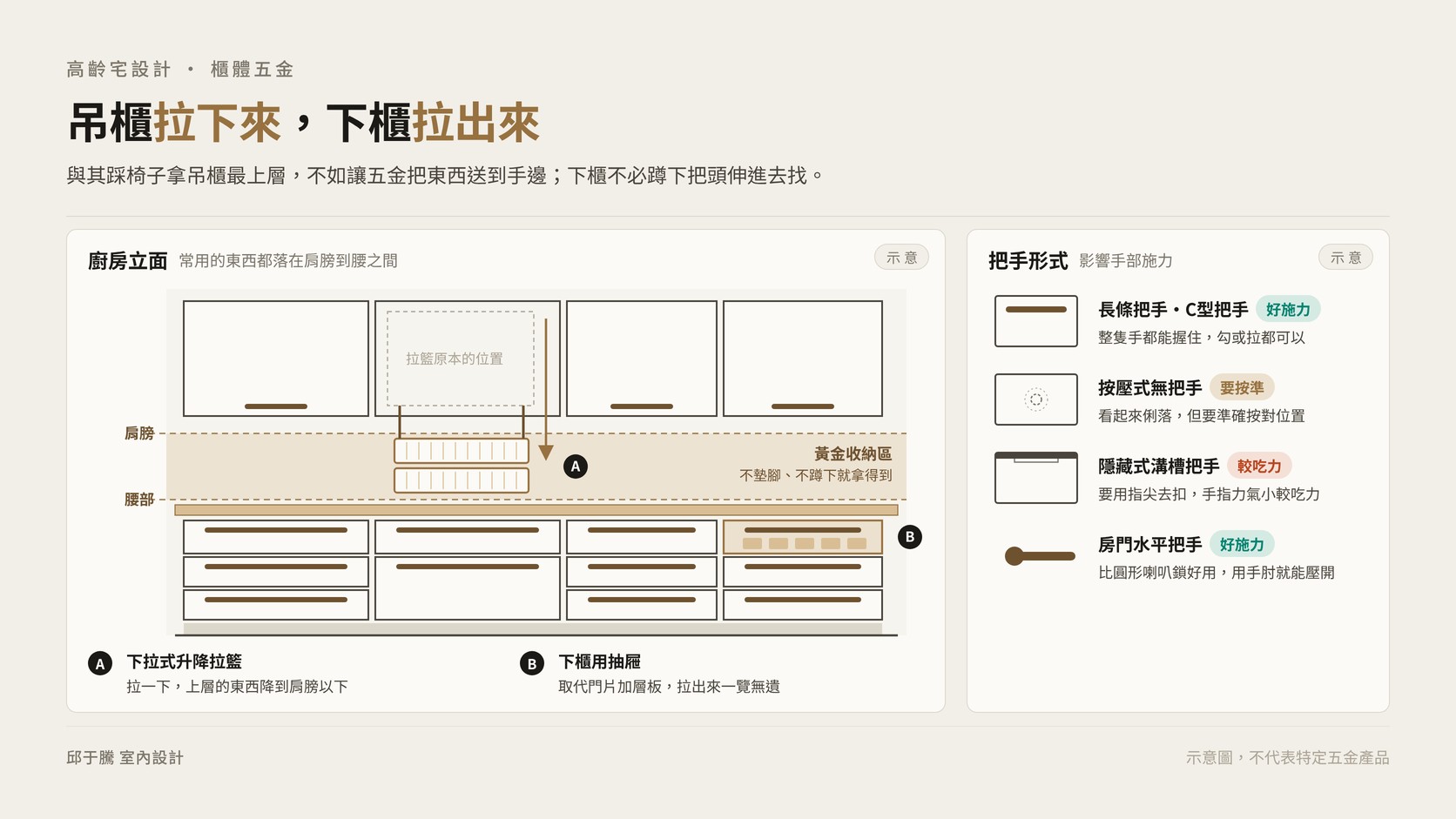Click the push-to-open 按壓式無把手 icon
1456x819 pixels.
[1035, 399]
